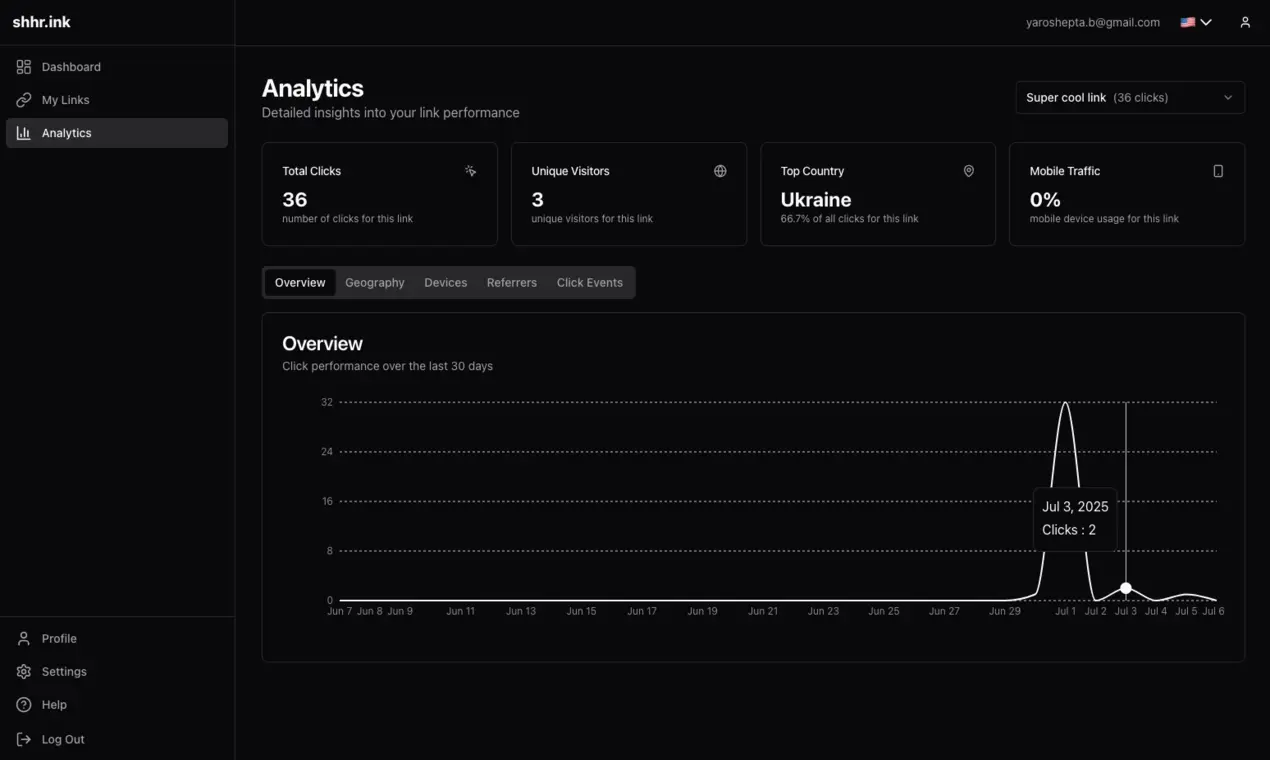1270x760 pixels.
Task: Click the Settings gear icon
Action: [x=24, y=671]
